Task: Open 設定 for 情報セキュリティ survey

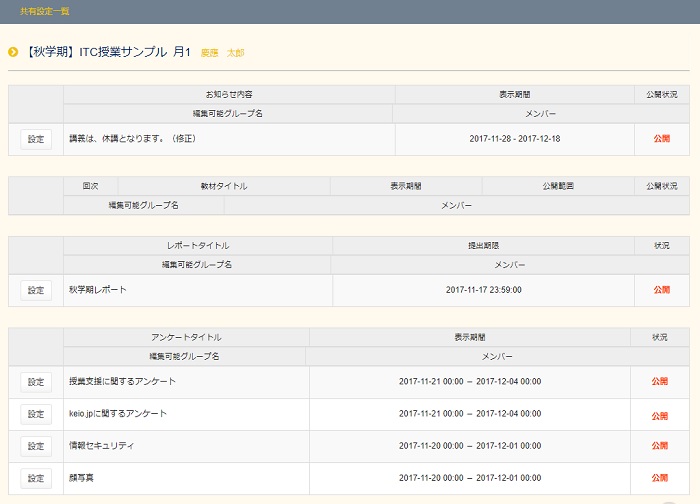Action: pos(36,446)
